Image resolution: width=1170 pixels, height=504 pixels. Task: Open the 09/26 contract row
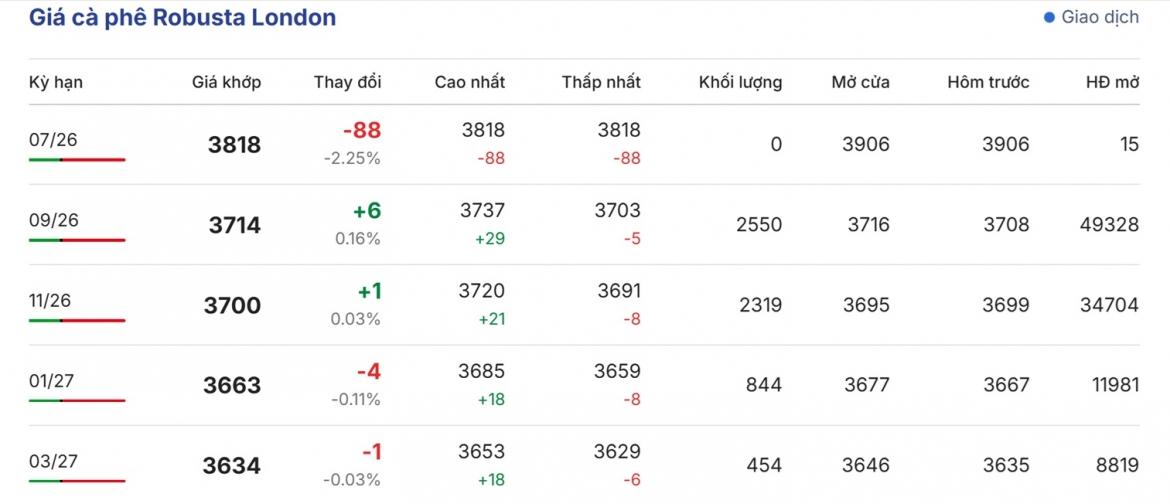pos(584,225)
